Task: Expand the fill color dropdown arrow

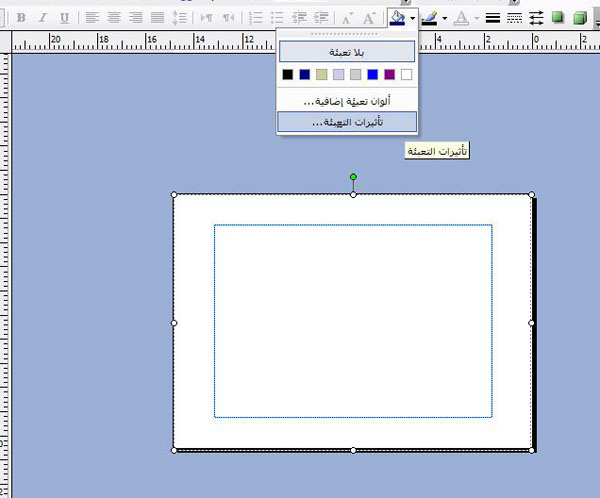Action: tap(412, 18)
